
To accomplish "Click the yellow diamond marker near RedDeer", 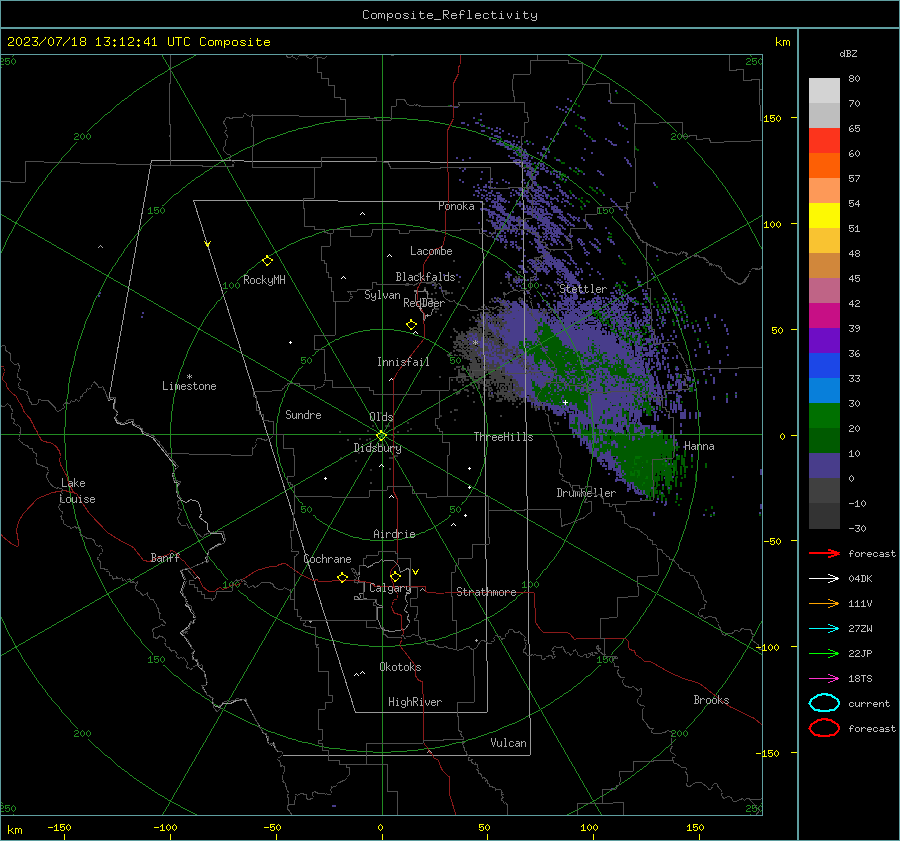I will (411, 325).
